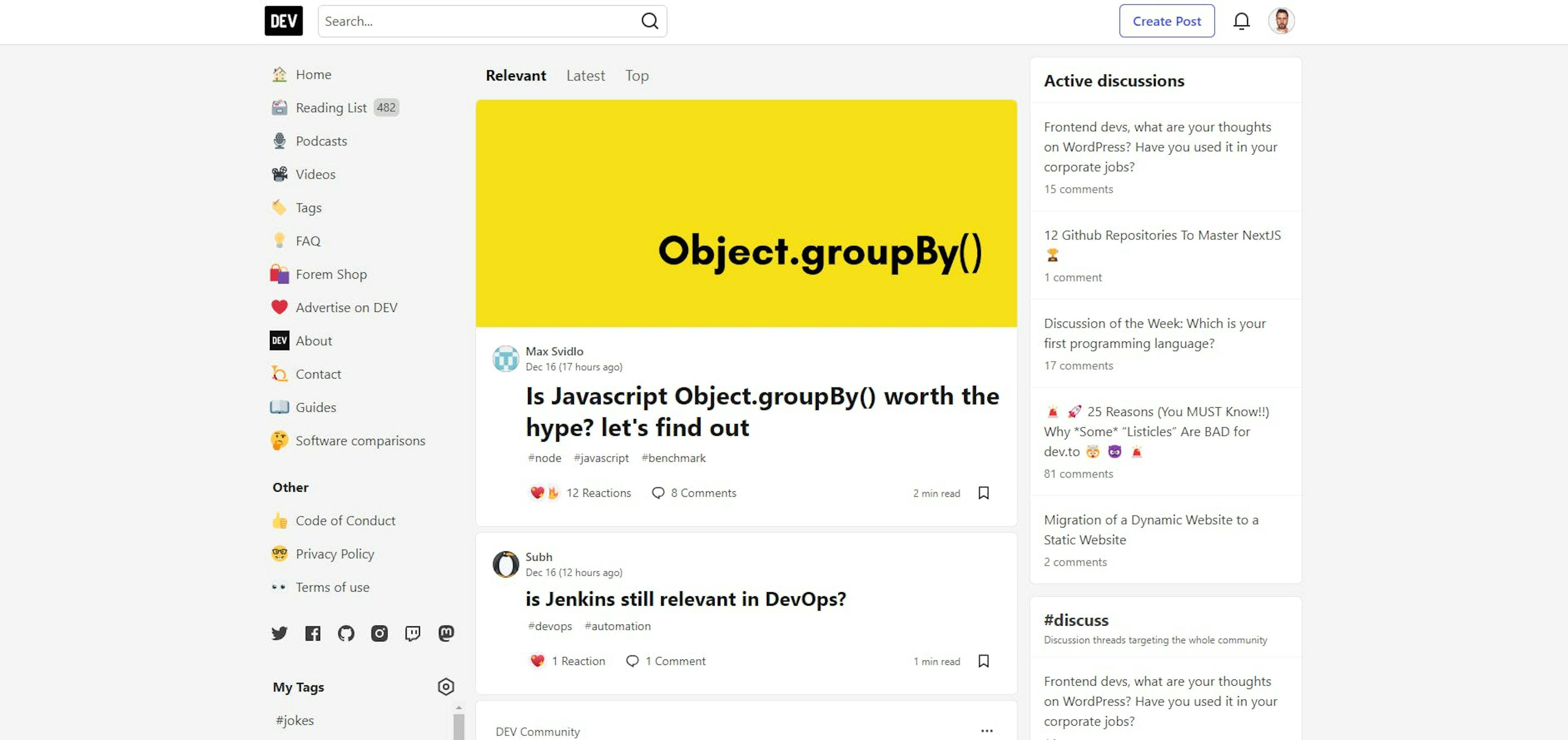Click the Reading List icon
Image resolution: width=1568 pixels, height=740 pixels.
tap(279, 108)
